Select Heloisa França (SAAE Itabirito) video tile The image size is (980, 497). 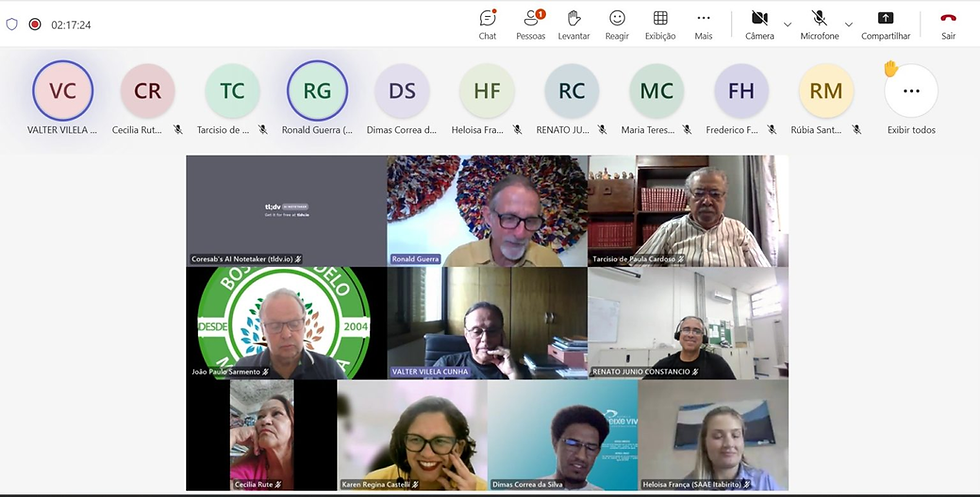click(x=713, y=435)
